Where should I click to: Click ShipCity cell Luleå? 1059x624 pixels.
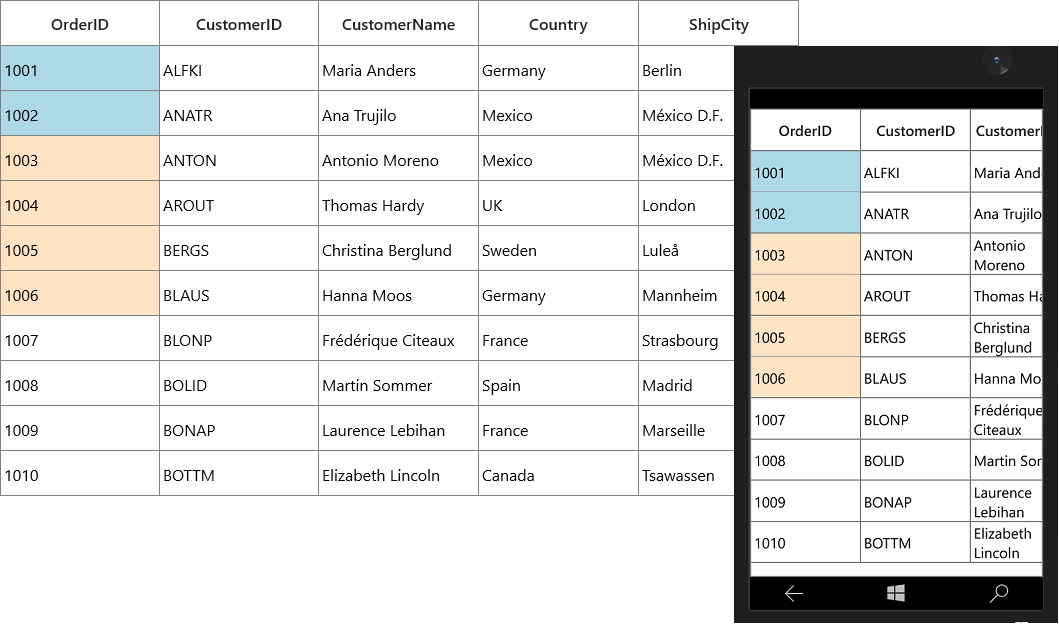click(x=686, y=249)
